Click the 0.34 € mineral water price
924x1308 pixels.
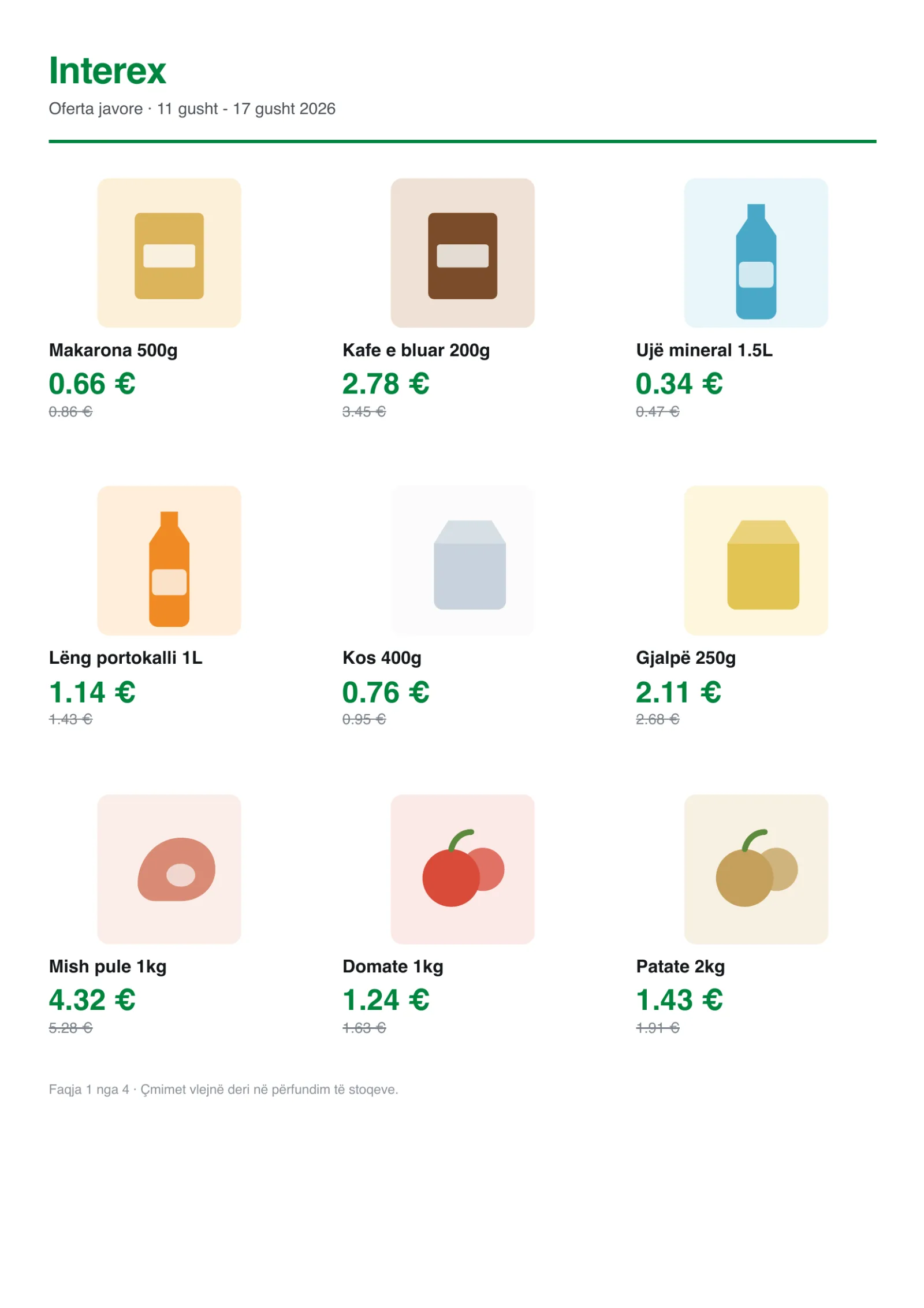tap(679, 384)
